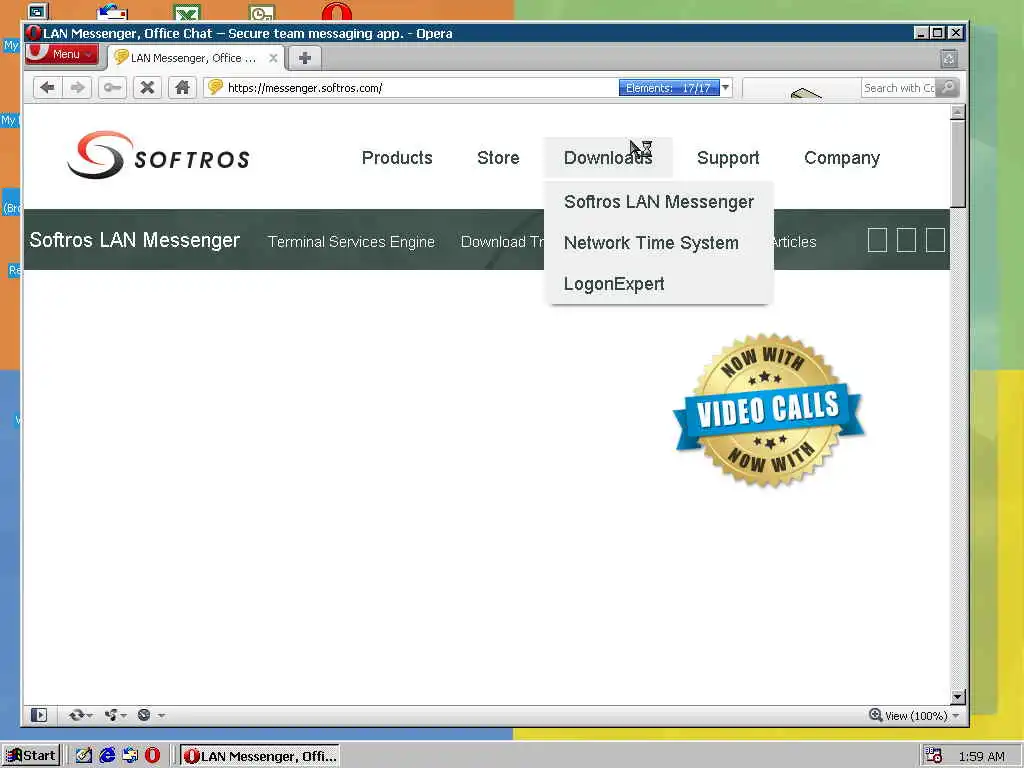Focus the Search with field
Viewport: 1024px width, 768px height.
pos(898,88)
